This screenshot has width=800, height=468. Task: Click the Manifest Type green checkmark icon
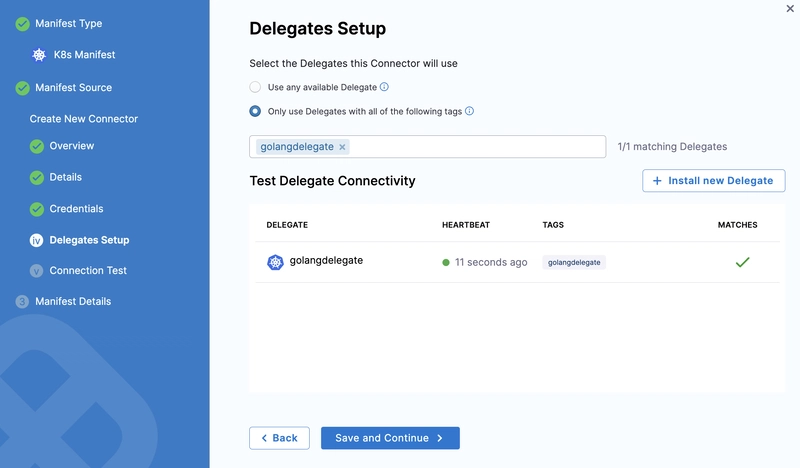coord(22,24)
